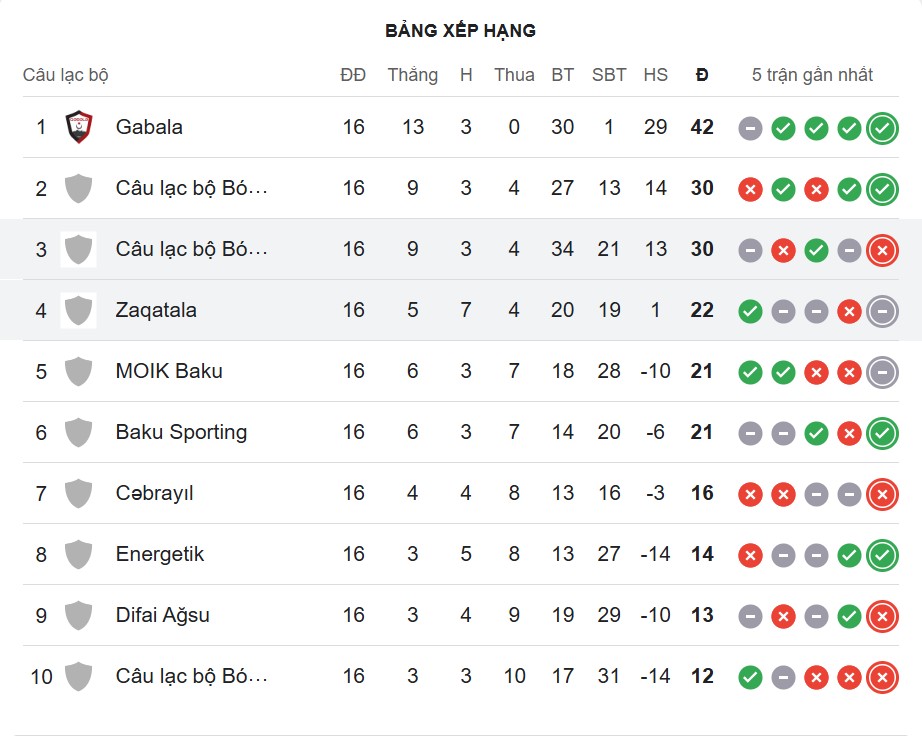The width and height of the screenshot is (922, 736).
Task: Click Baku Sporting's circled latest win icon
Action: point(882,433)
